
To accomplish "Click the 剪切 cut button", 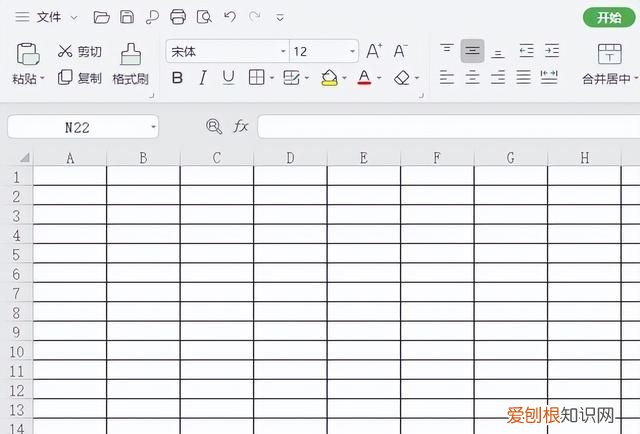I will point(80,51).
